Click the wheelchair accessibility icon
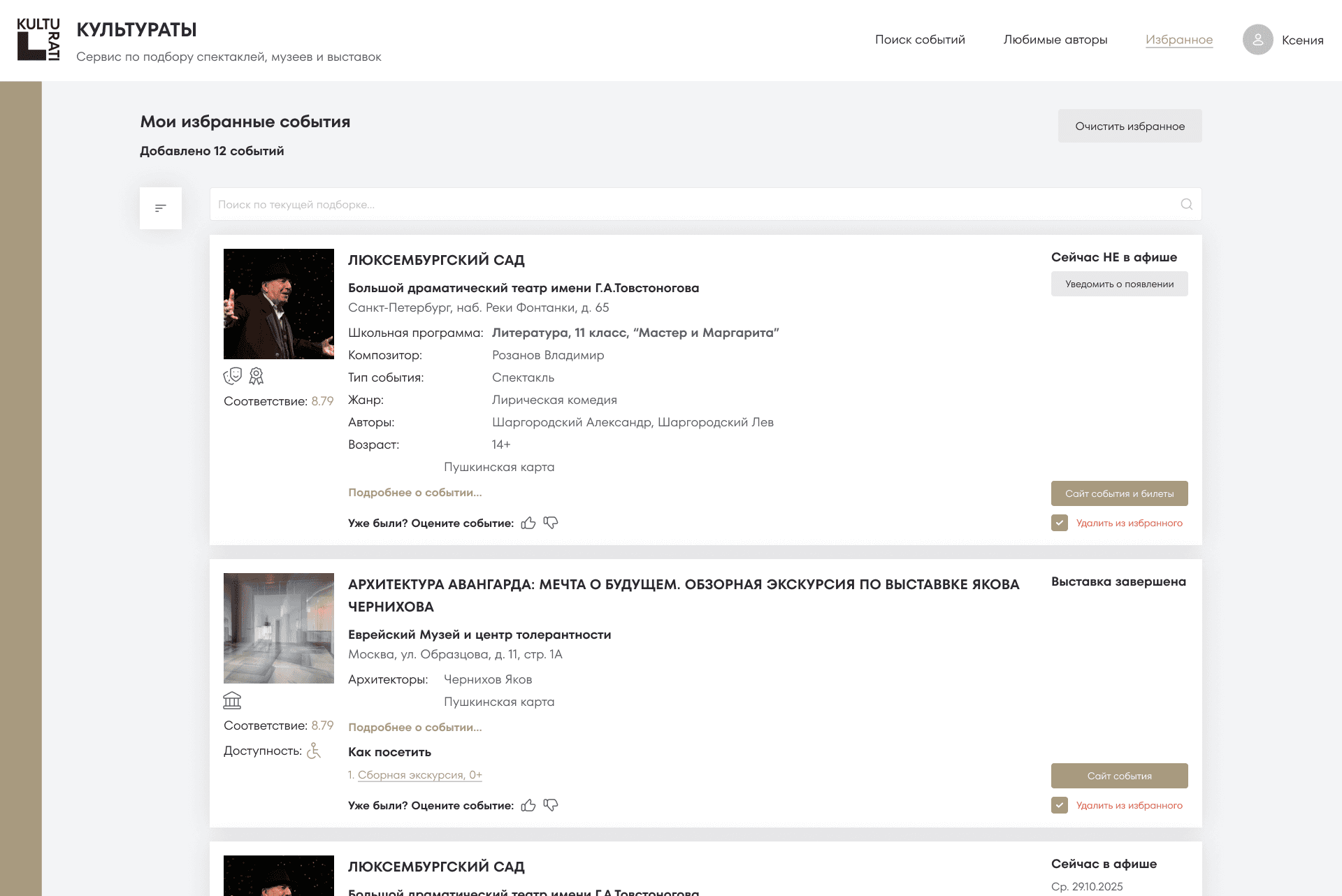1342x896 pixels. tap(314, 751)
